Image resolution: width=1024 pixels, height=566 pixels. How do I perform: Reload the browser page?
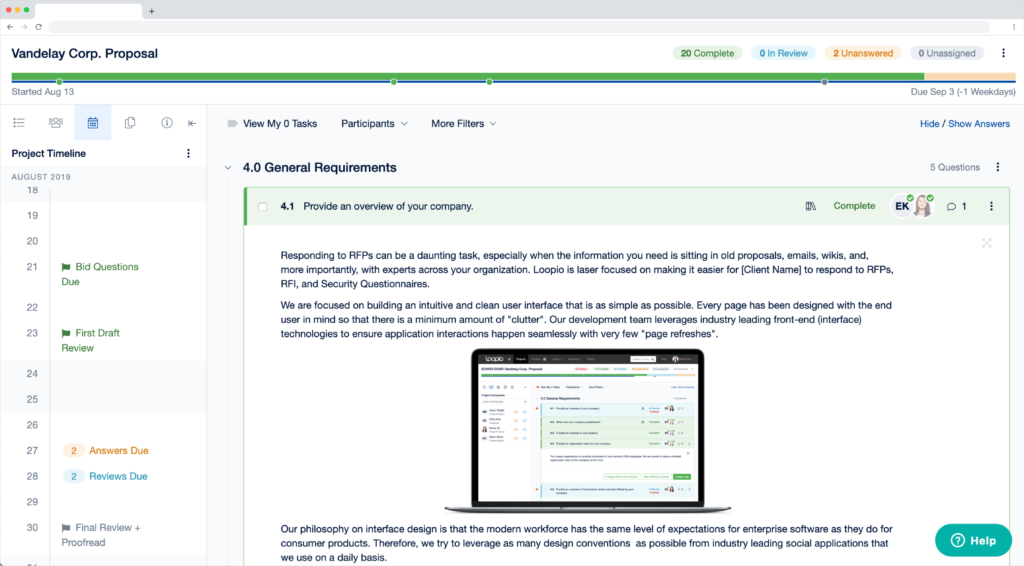tap(39, 27)
